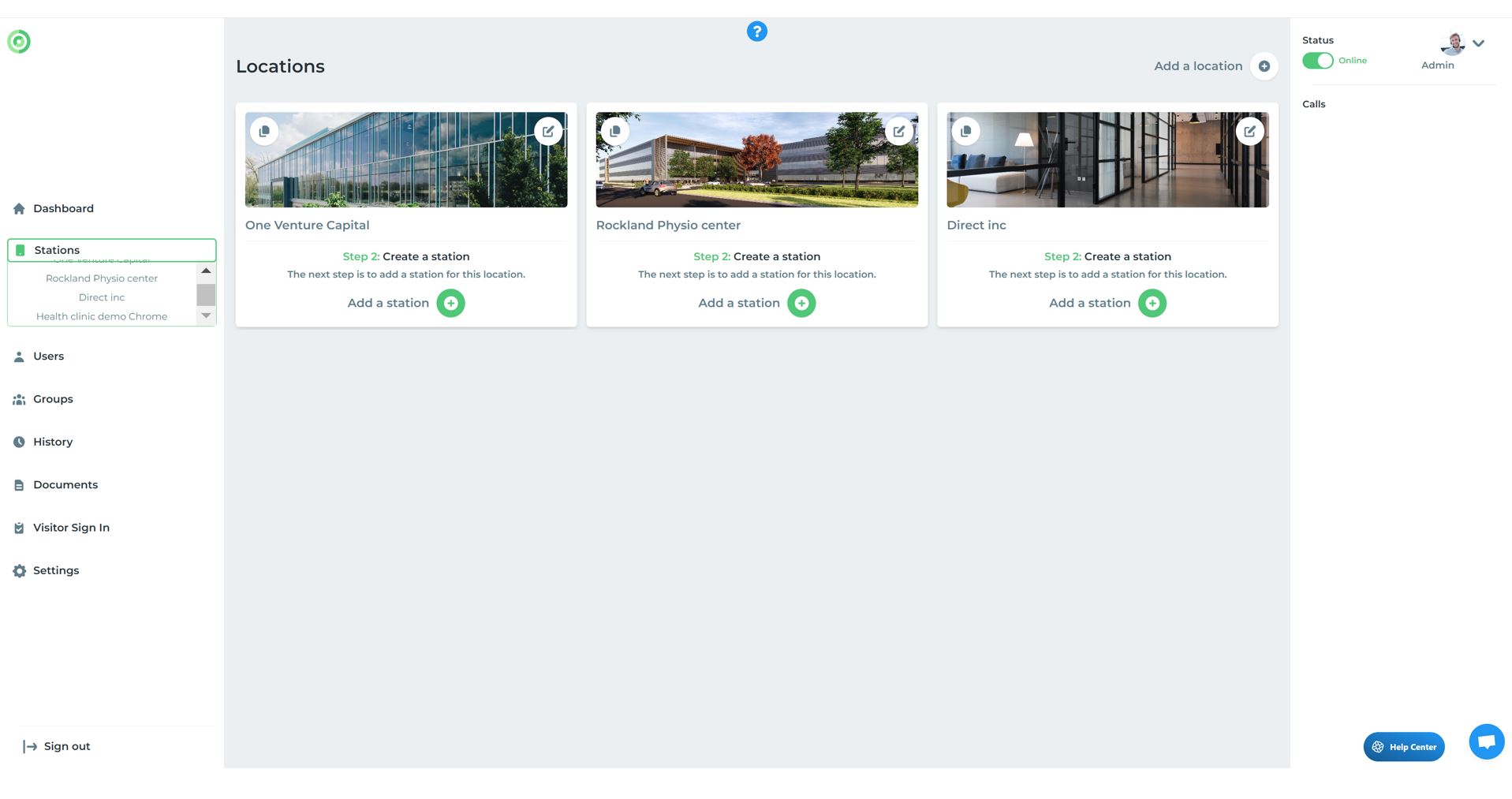
Task: Copy the One Venture Capital location
Action: click(x=264, y=131)
